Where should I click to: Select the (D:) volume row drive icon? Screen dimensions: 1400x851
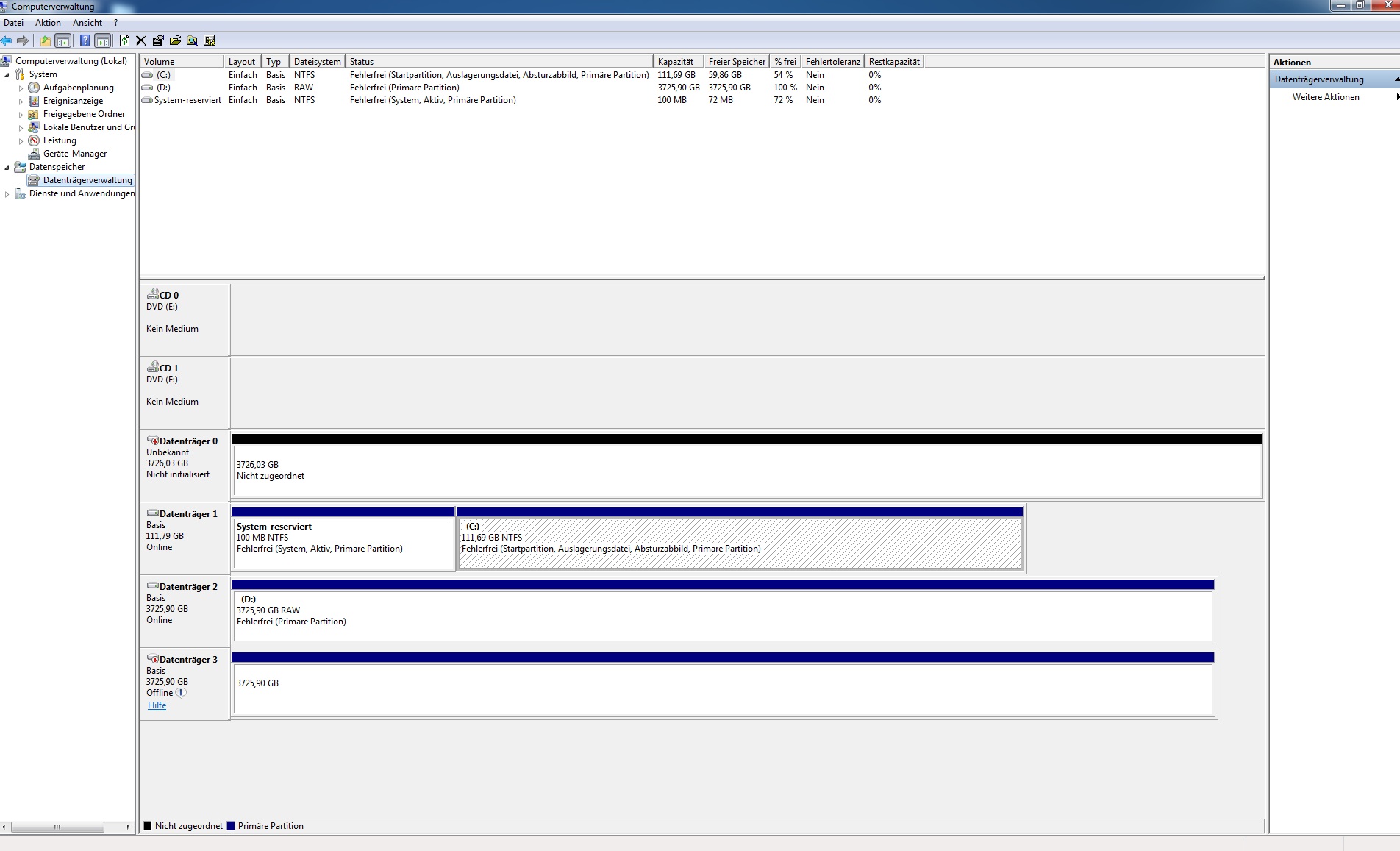click(147, 88)
